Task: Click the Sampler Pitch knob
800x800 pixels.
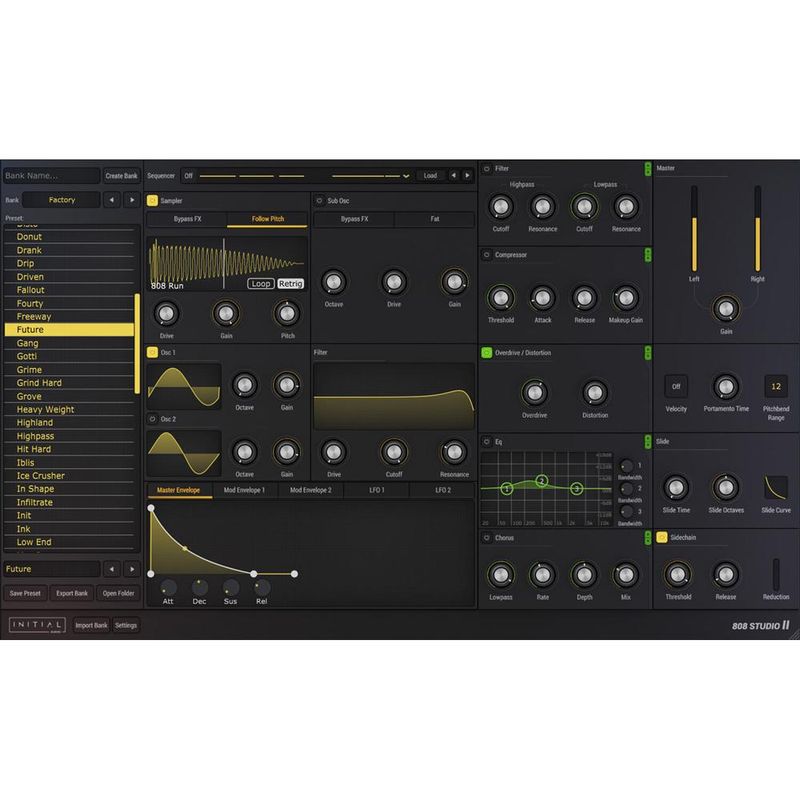Action: pyautogui.click(x=287, y=314)
